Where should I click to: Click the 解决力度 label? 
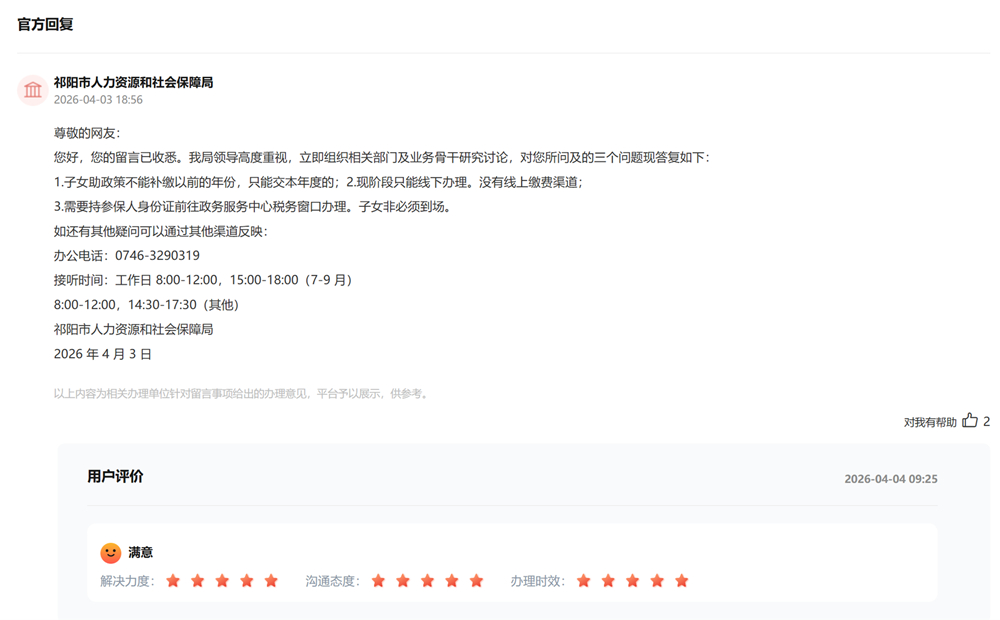(128, 581)
